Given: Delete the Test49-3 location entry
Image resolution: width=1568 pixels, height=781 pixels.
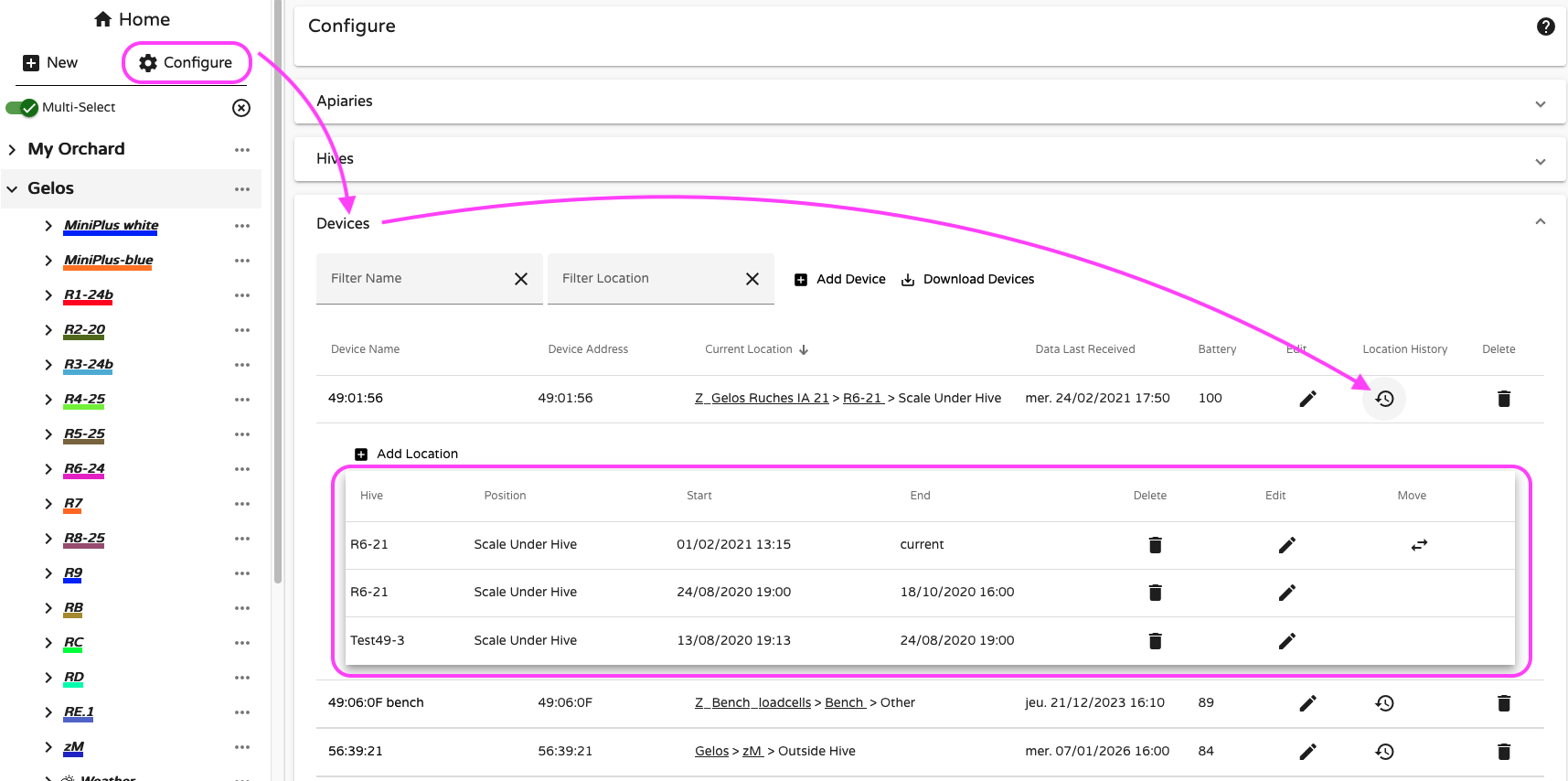Looking at the screenshot, I should [1155, 641].
